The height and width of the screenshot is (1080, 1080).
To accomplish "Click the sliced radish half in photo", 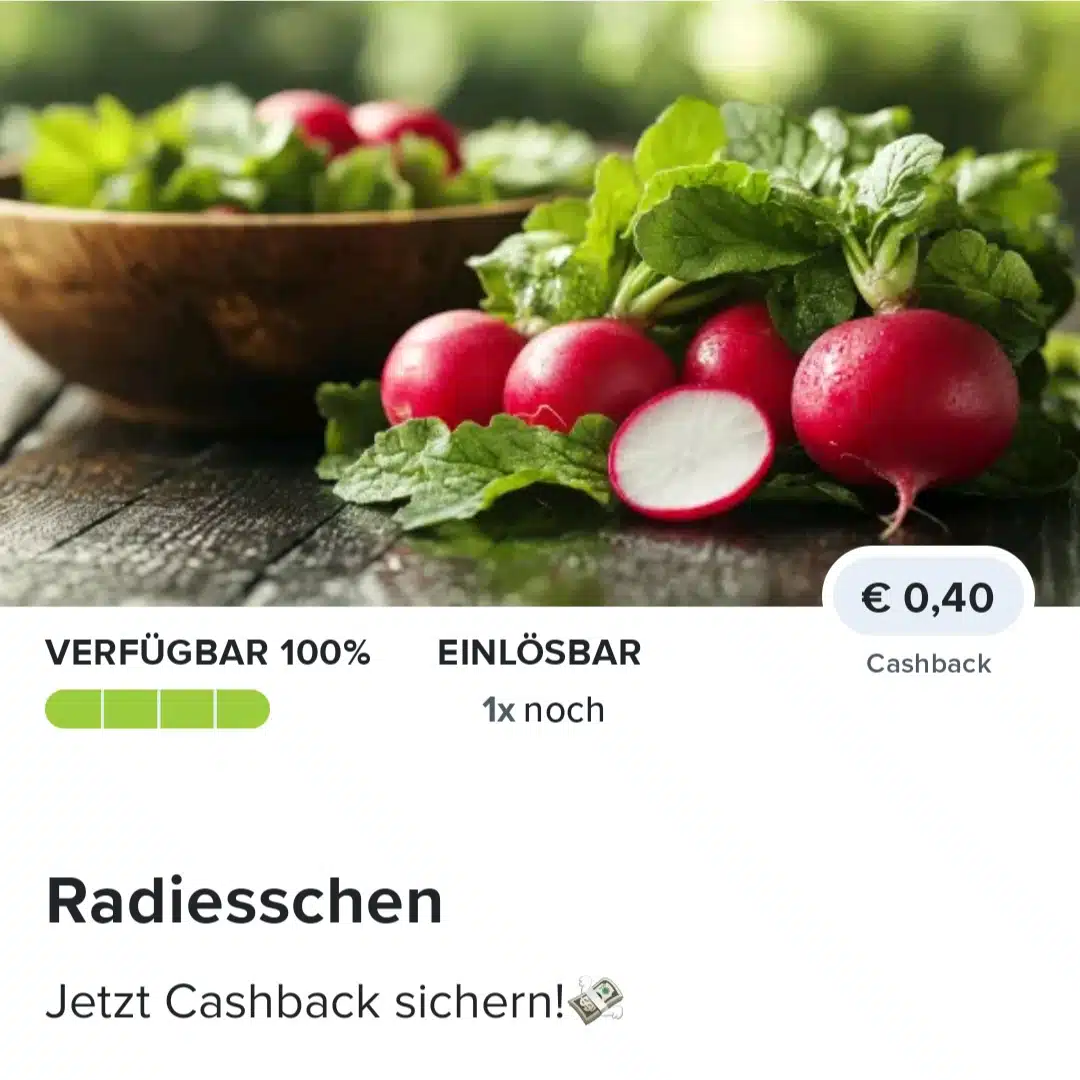I will 691,453.
